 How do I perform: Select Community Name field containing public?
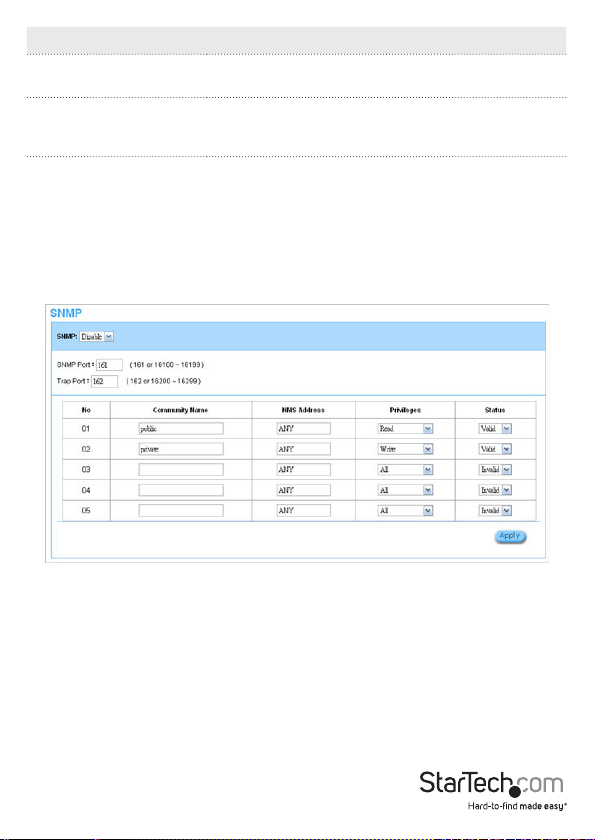click(181, 429)
